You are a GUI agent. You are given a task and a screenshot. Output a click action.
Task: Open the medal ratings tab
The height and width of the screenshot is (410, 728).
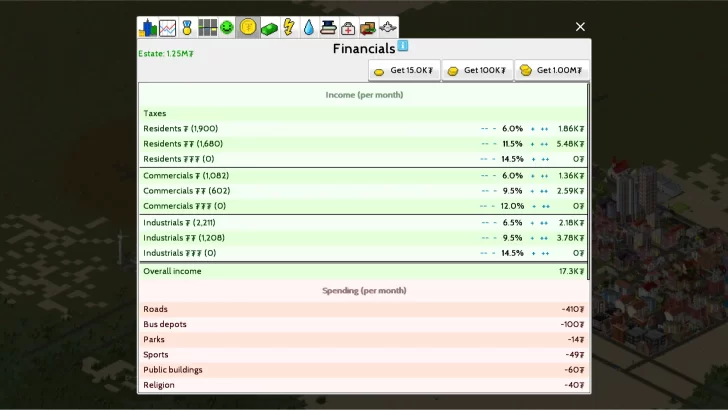[187, 28]
